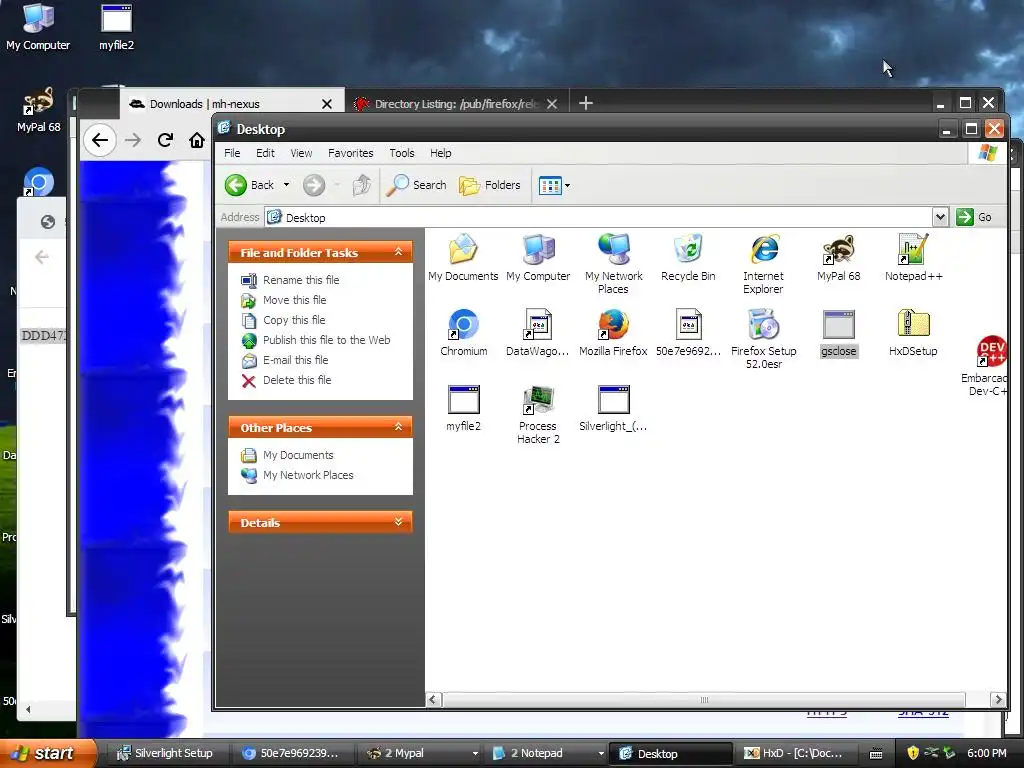
Task: Click the Go button beside address bar
Action: coord(974,217)
